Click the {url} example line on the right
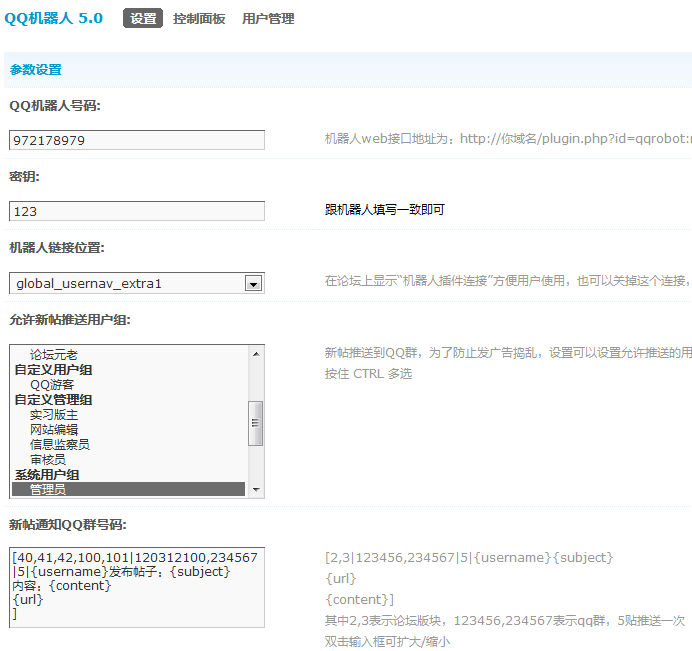This screenshot has height=651, width=692. pyautogui.click(x=340, y=578)
